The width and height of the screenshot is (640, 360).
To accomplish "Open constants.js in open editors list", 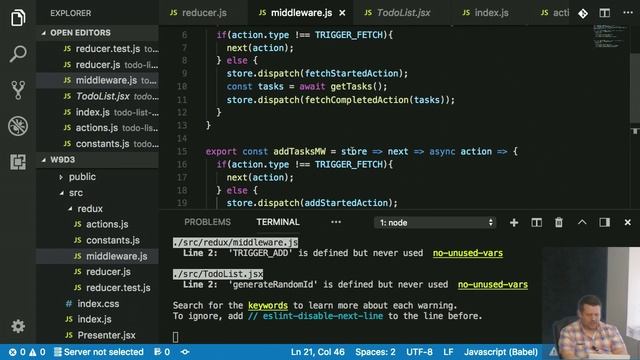I will pos(97,144).
